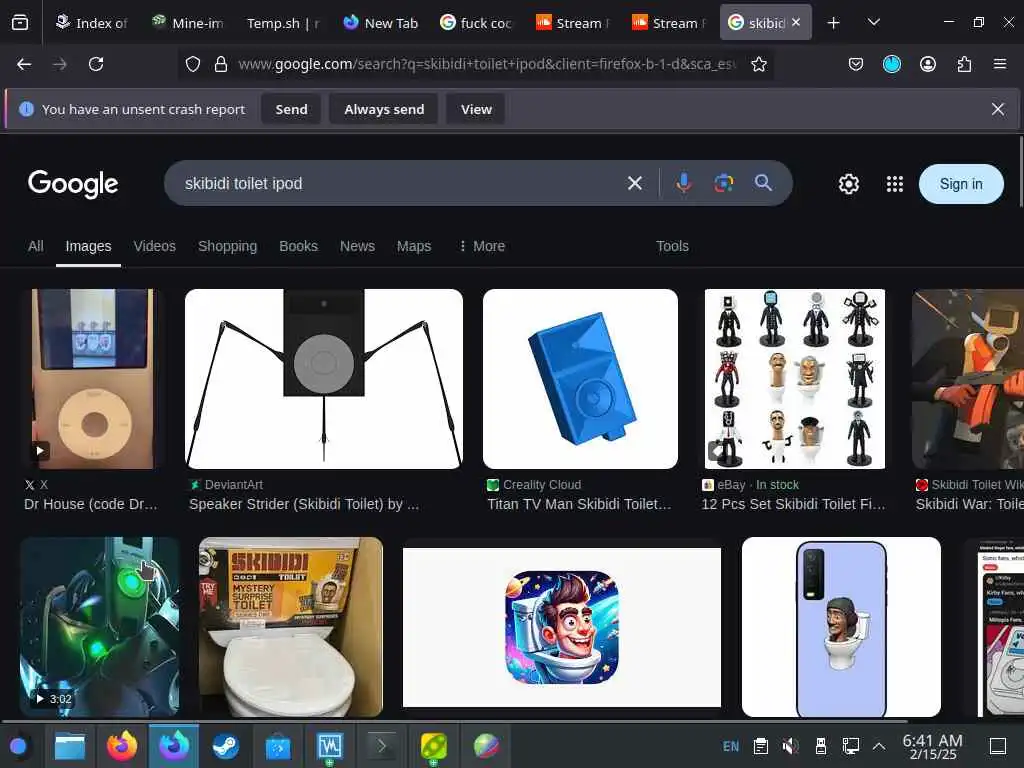
Task: Select the Shopping search tab
Action: (x=227, y=246)
